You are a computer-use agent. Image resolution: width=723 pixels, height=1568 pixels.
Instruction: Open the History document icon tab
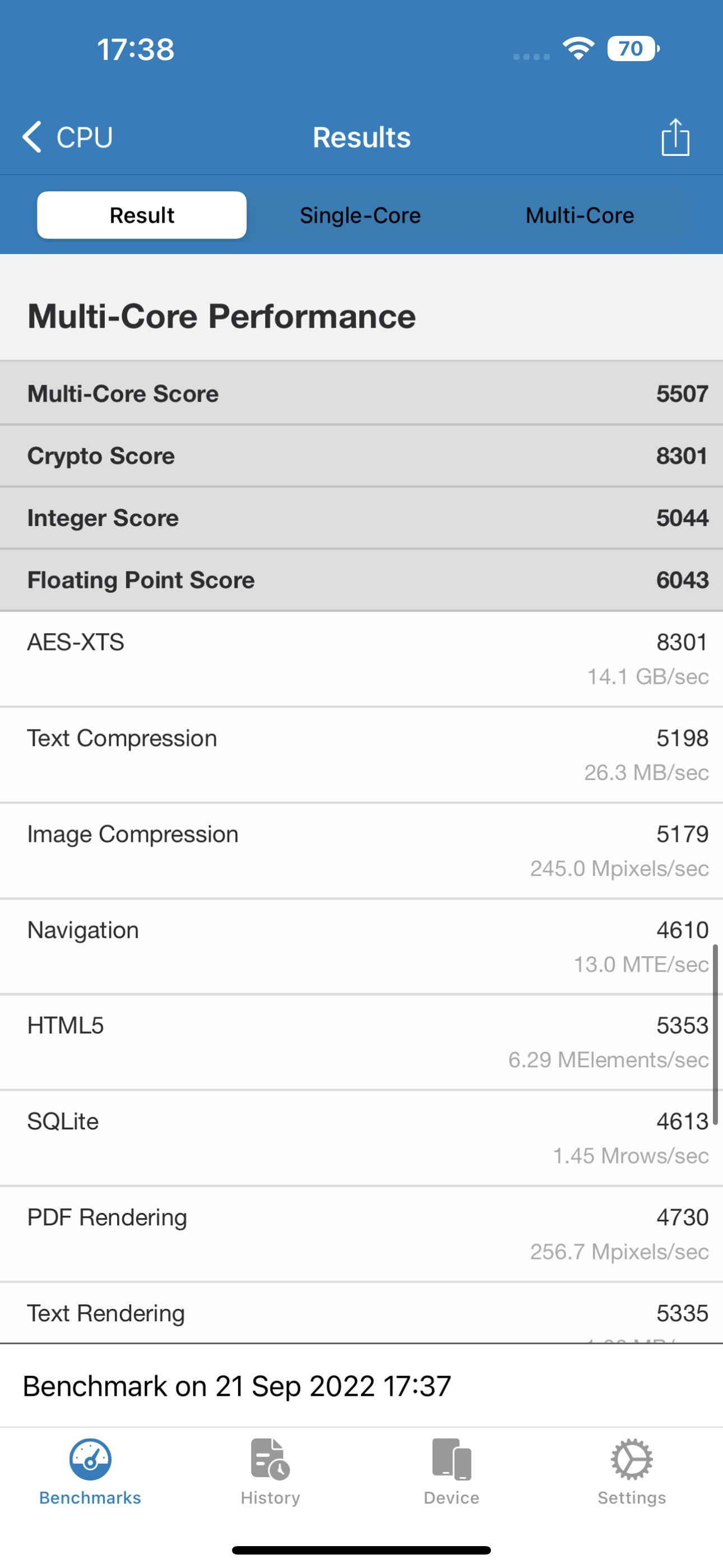pos(270,1460)
